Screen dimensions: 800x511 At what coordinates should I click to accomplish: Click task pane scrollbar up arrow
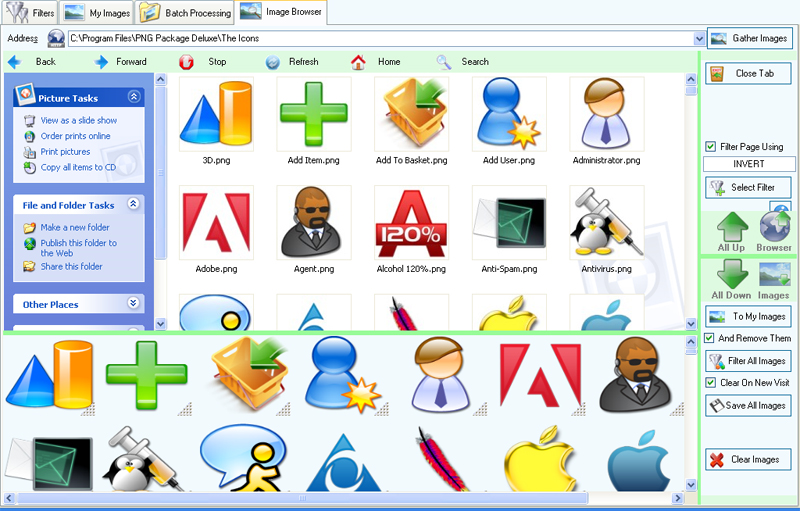click(161, 79)
